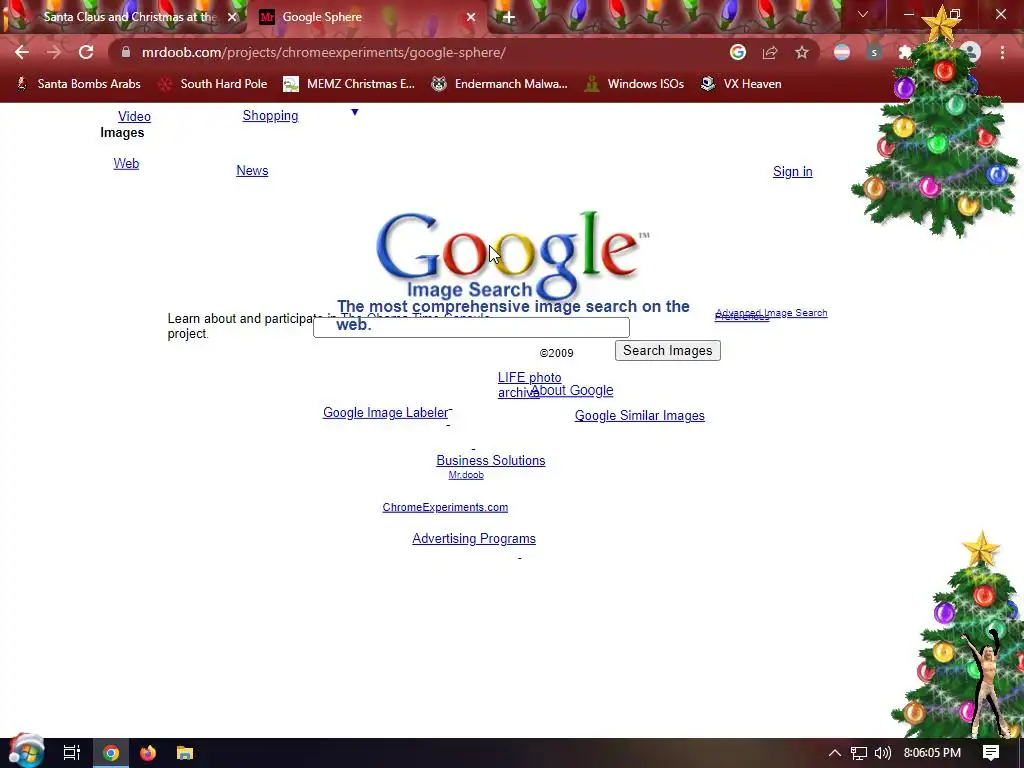Open the Santa Bombs Arabs bookmark
Viewport: 1024px width, 768px height.
tap(78, 84)
